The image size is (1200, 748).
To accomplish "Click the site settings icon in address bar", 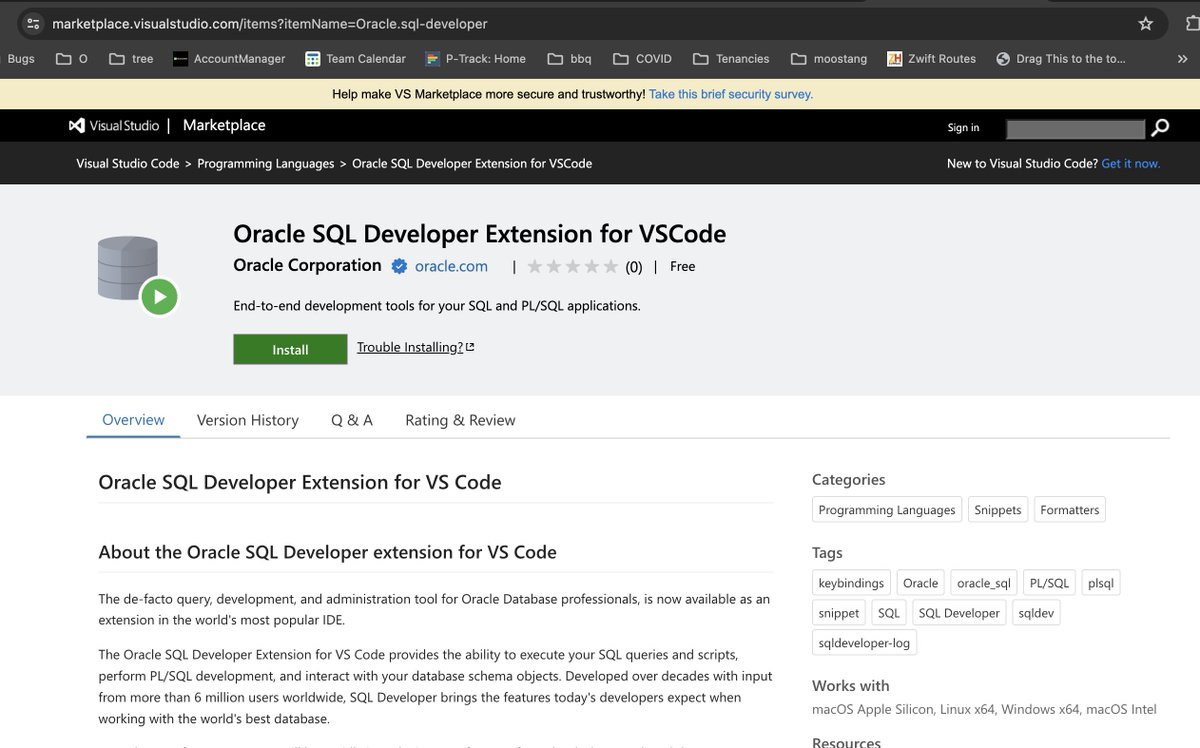I will pyautogui.click(x=33, y=23).
